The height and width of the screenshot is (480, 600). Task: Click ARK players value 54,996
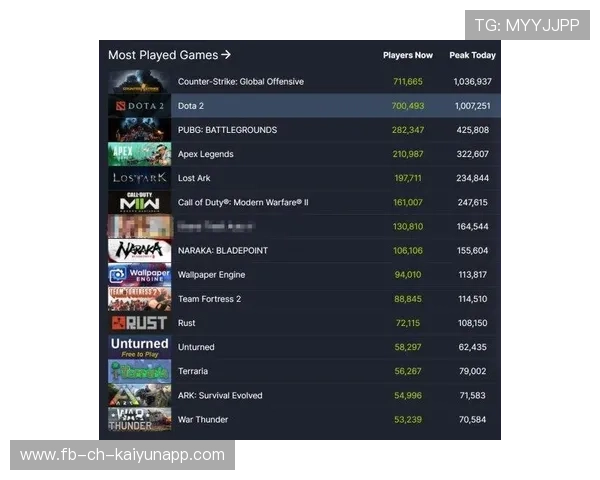[x=408, y=395]
